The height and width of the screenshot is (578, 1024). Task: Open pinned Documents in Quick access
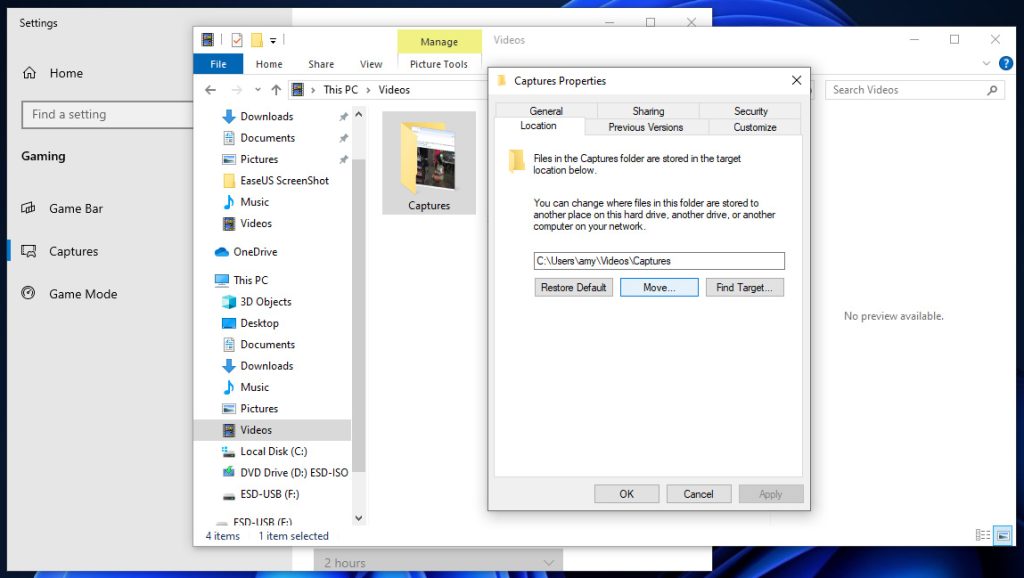coord(268,138)
